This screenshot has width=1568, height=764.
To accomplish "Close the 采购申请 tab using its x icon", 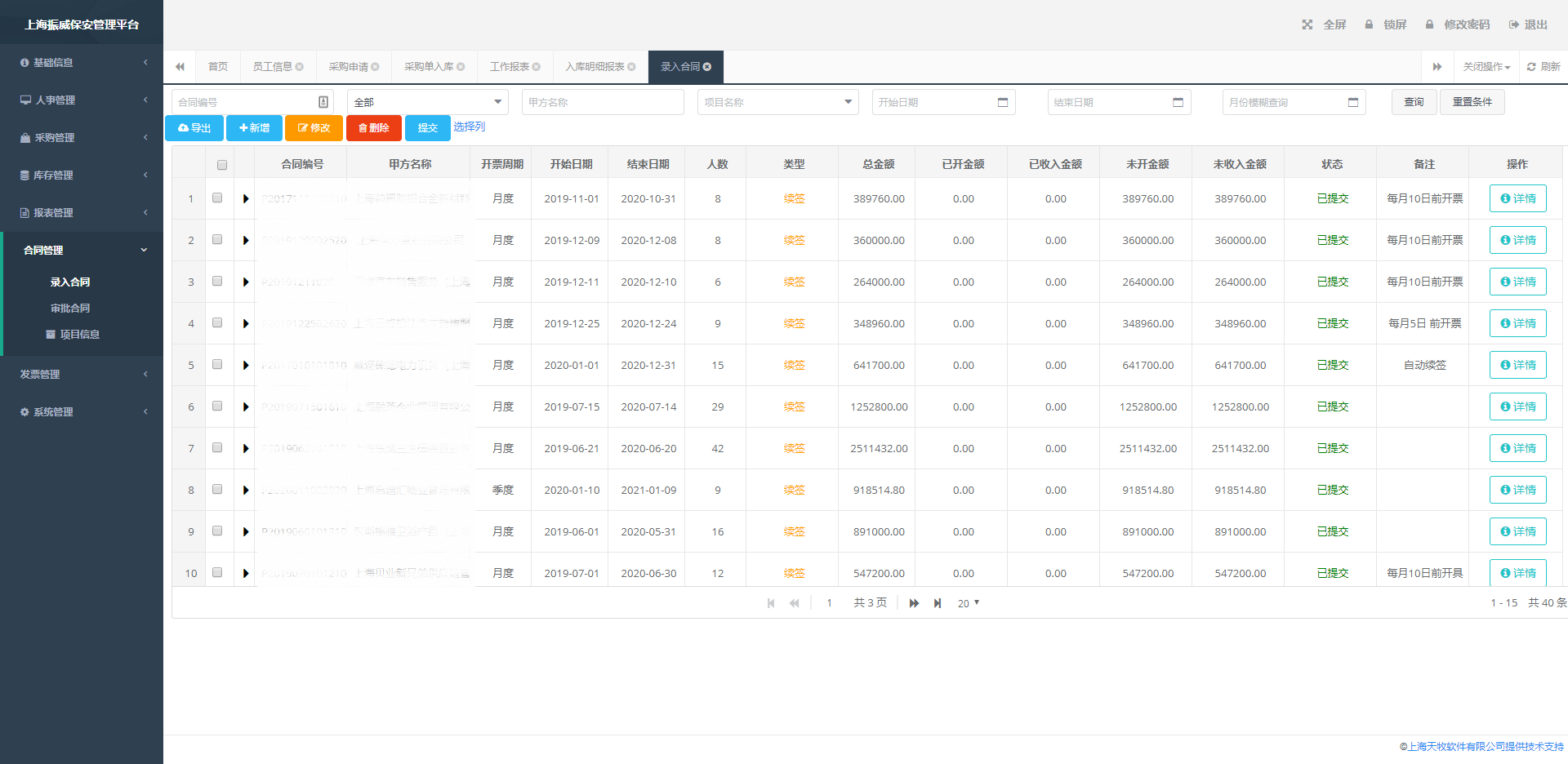I will [x=376, y=67].
